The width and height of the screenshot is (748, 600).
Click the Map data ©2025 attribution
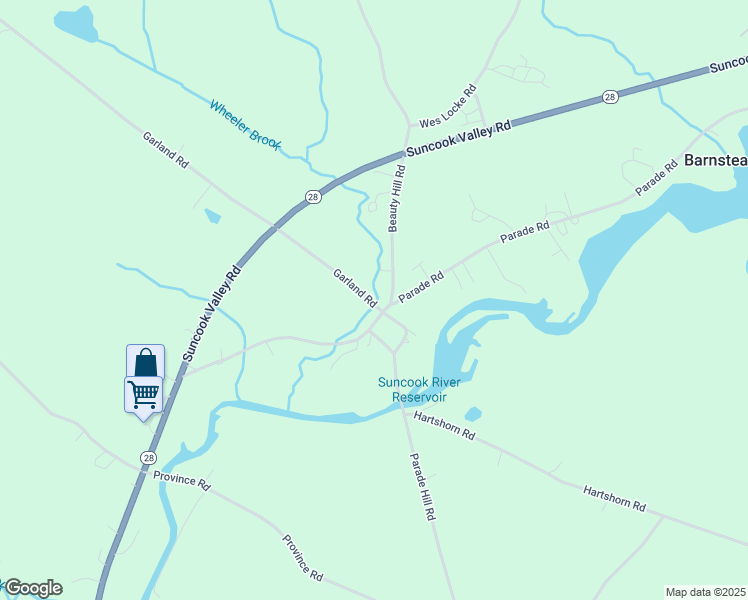click(x=706, y=592)
